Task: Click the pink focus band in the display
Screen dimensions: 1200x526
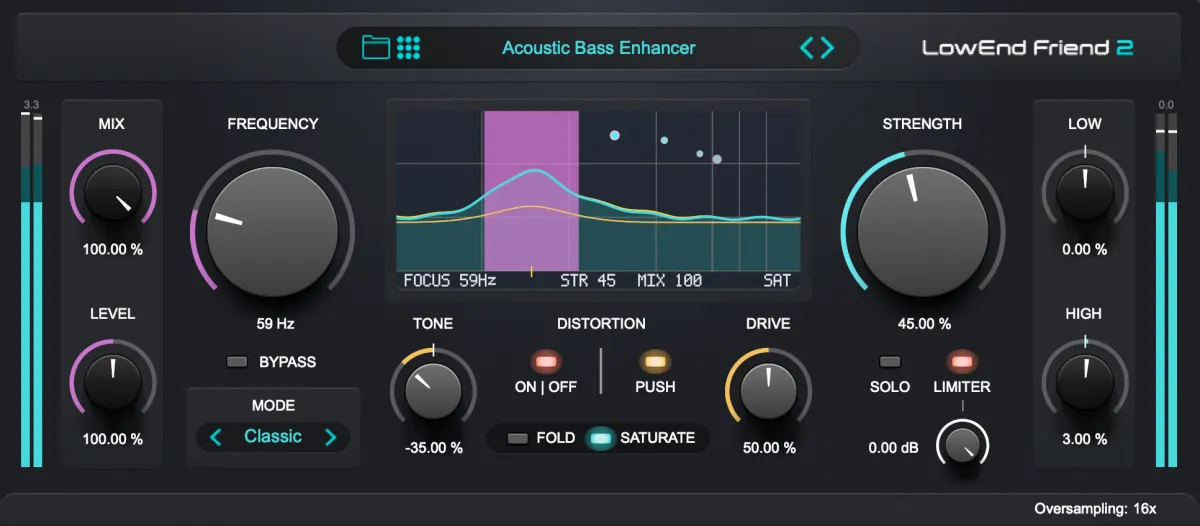Action: click(531, 190)
